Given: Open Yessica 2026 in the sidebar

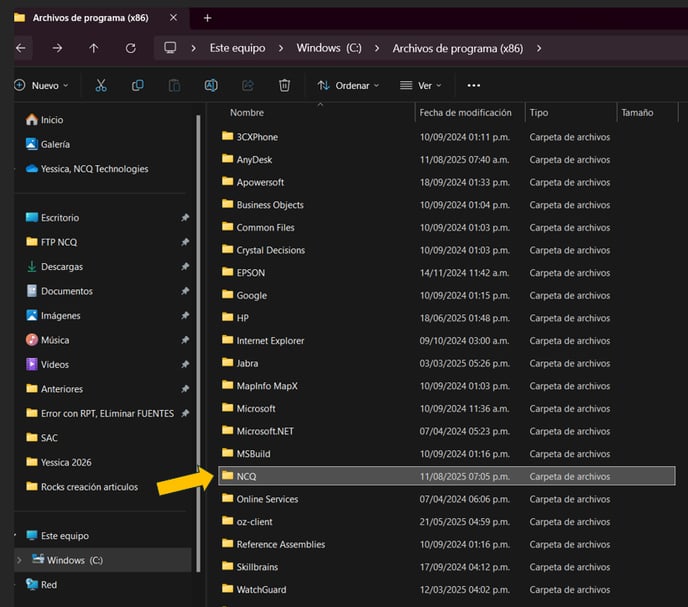Looking at the screenshot, I should point(59,462).
